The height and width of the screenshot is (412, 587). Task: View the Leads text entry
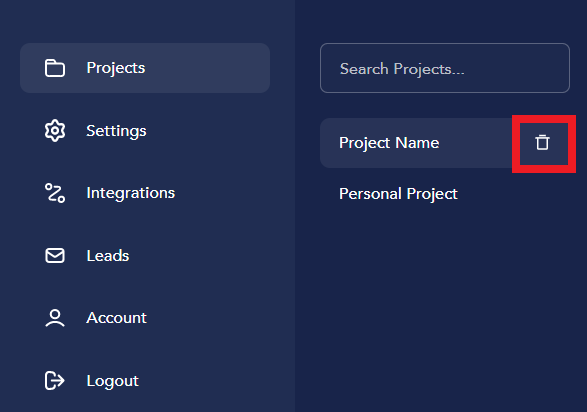tap(108, 256)
